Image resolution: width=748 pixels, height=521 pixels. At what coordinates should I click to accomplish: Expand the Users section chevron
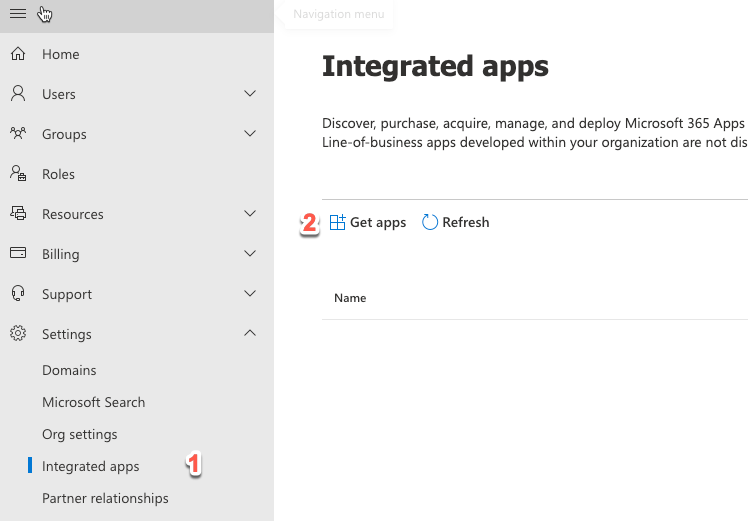pos(250,94)
